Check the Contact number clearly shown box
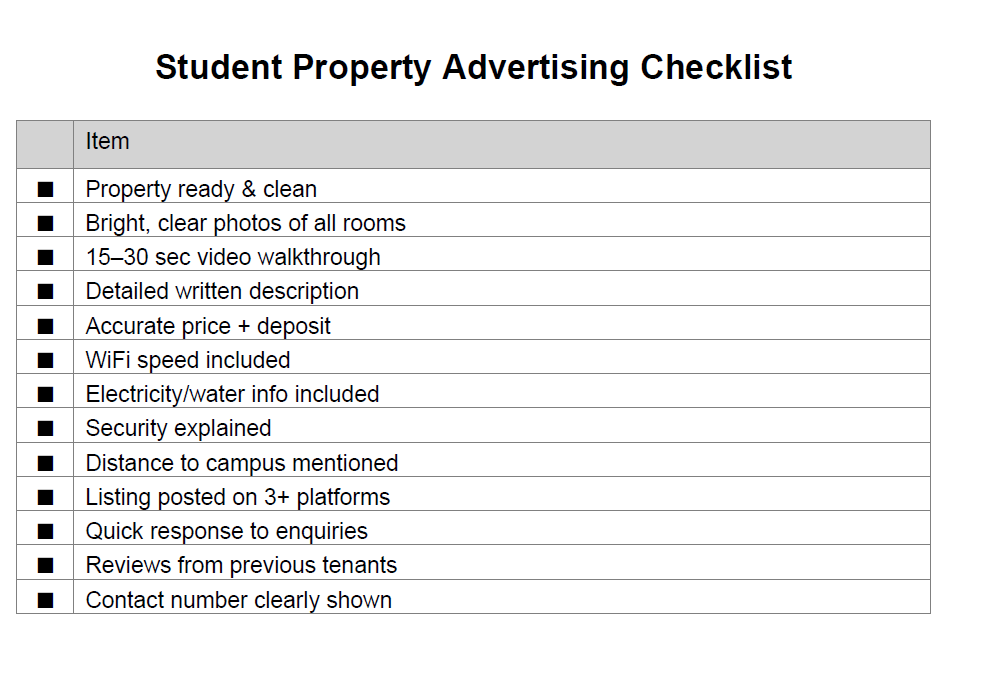This screenshot has height=690, width=981. [x=45, y=600]
